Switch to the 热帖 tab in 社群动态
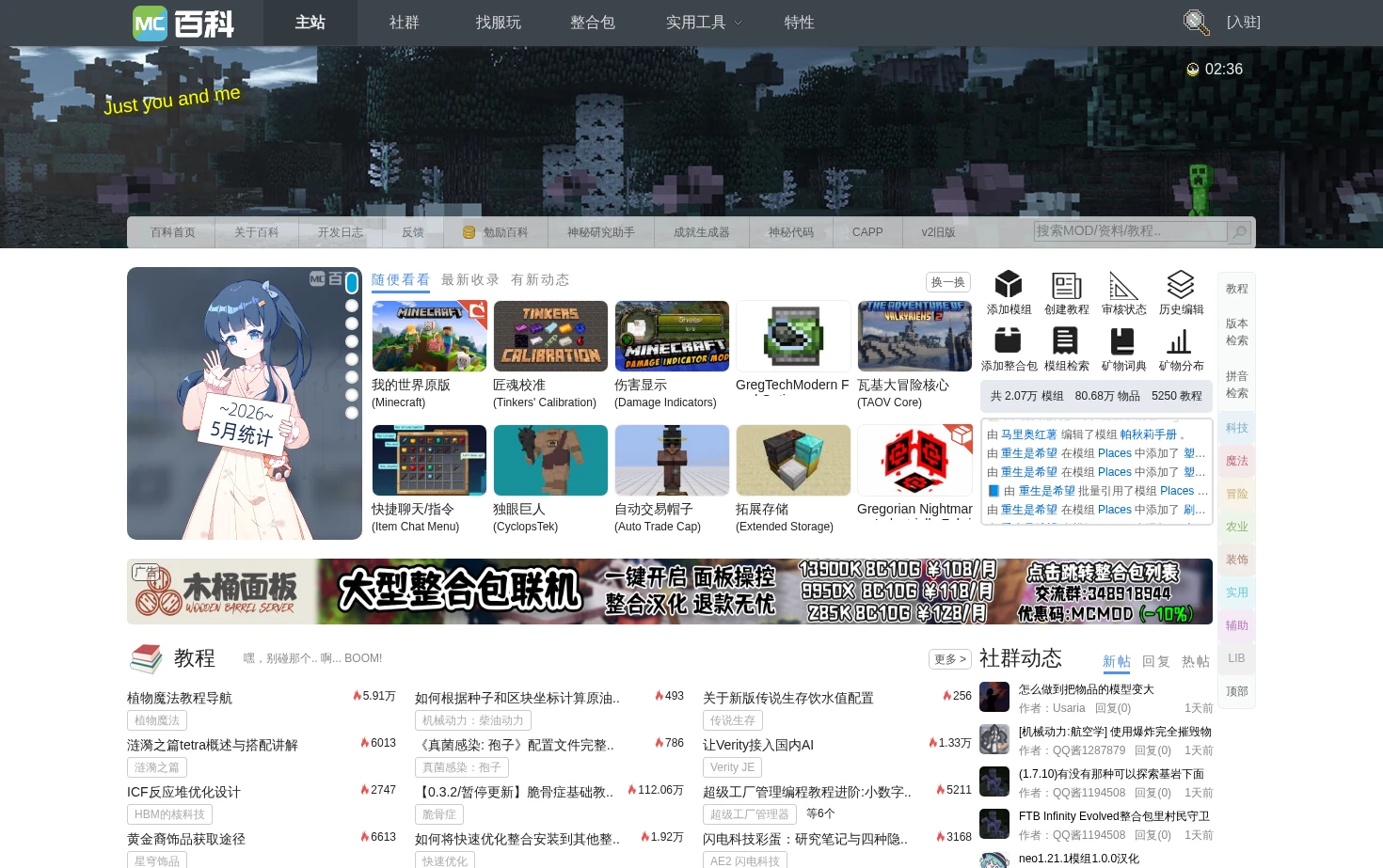 [1196, 661]
